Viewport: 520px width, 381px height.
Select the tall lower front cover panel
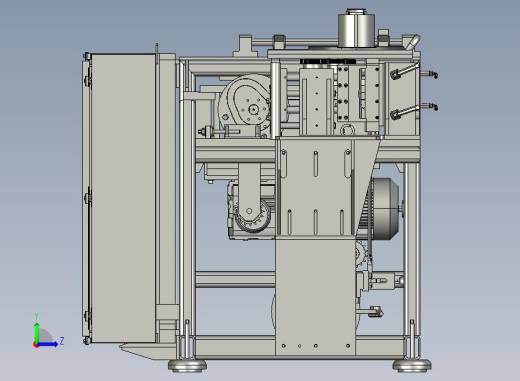(x=315, y=297)
